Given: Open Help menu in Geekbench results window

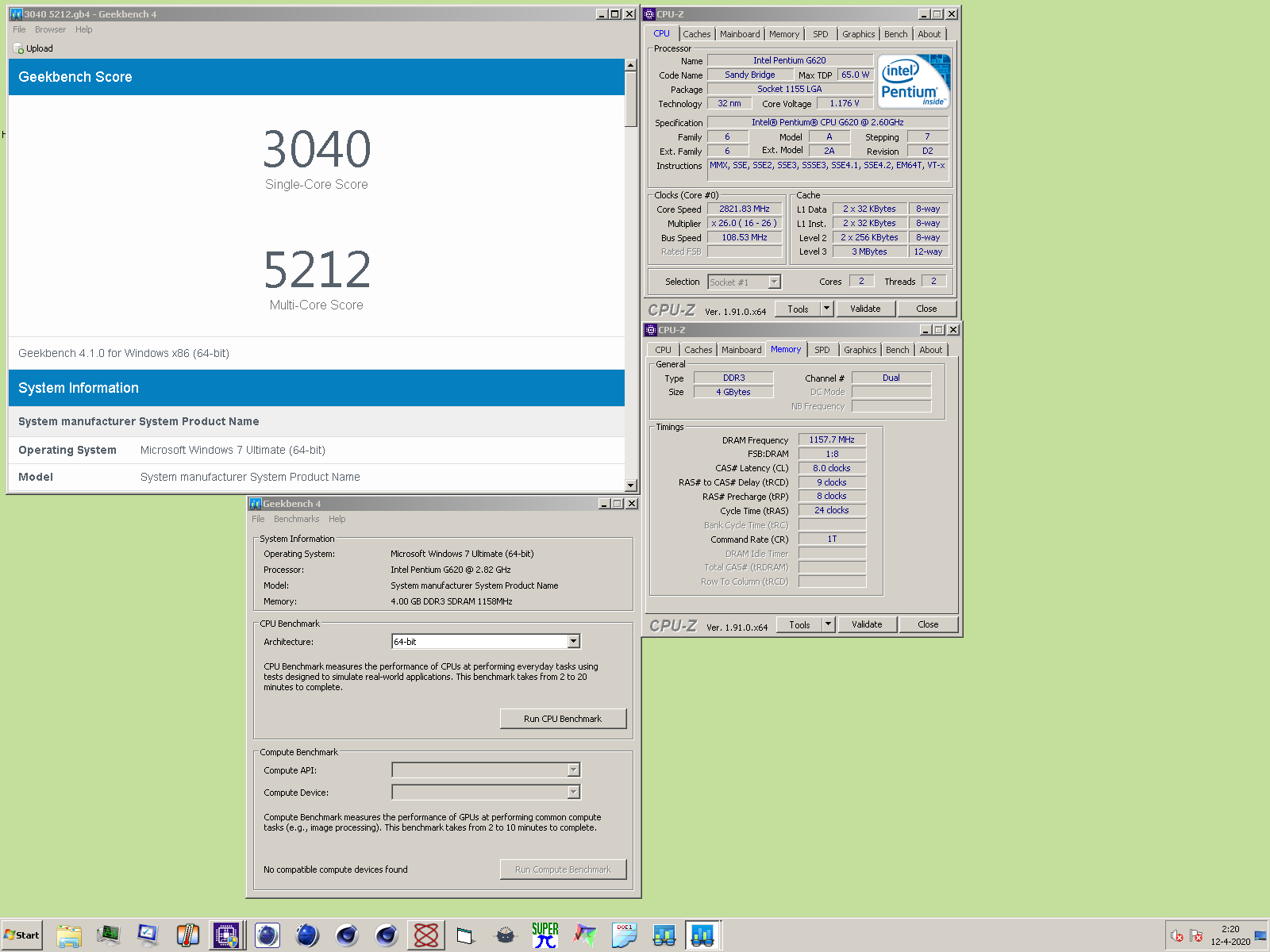Looking at the screenshot, I should coord(84,29).
